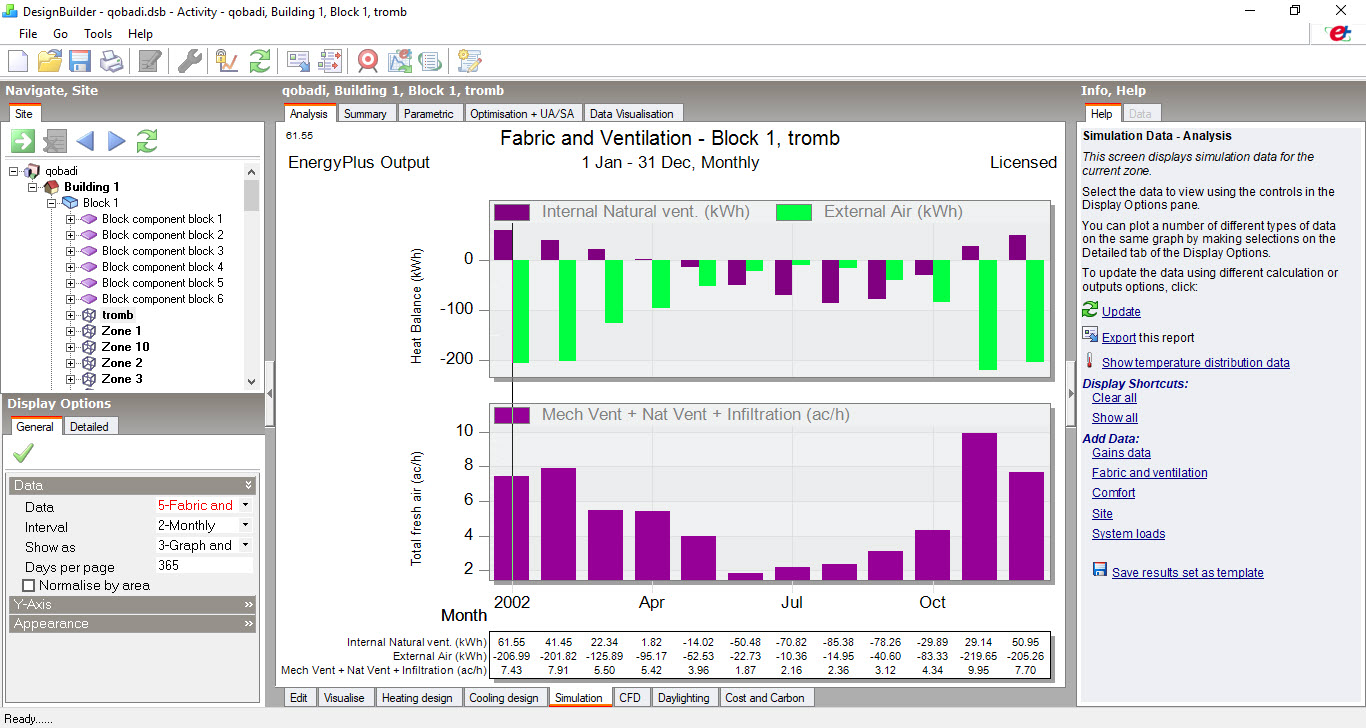Navigate back with the blue left arrow

[x=85, y=141]
